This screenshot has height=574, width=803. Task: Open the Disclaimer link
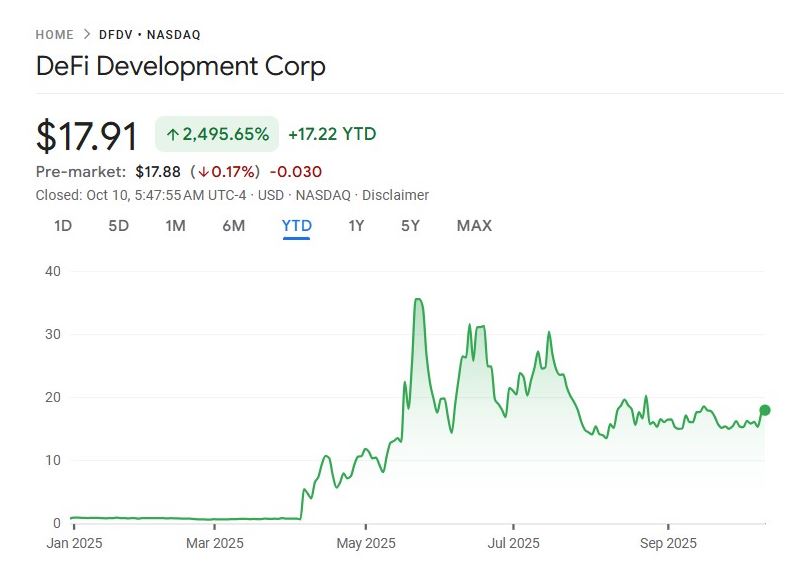pyautogui.click(x=395, y=195)
